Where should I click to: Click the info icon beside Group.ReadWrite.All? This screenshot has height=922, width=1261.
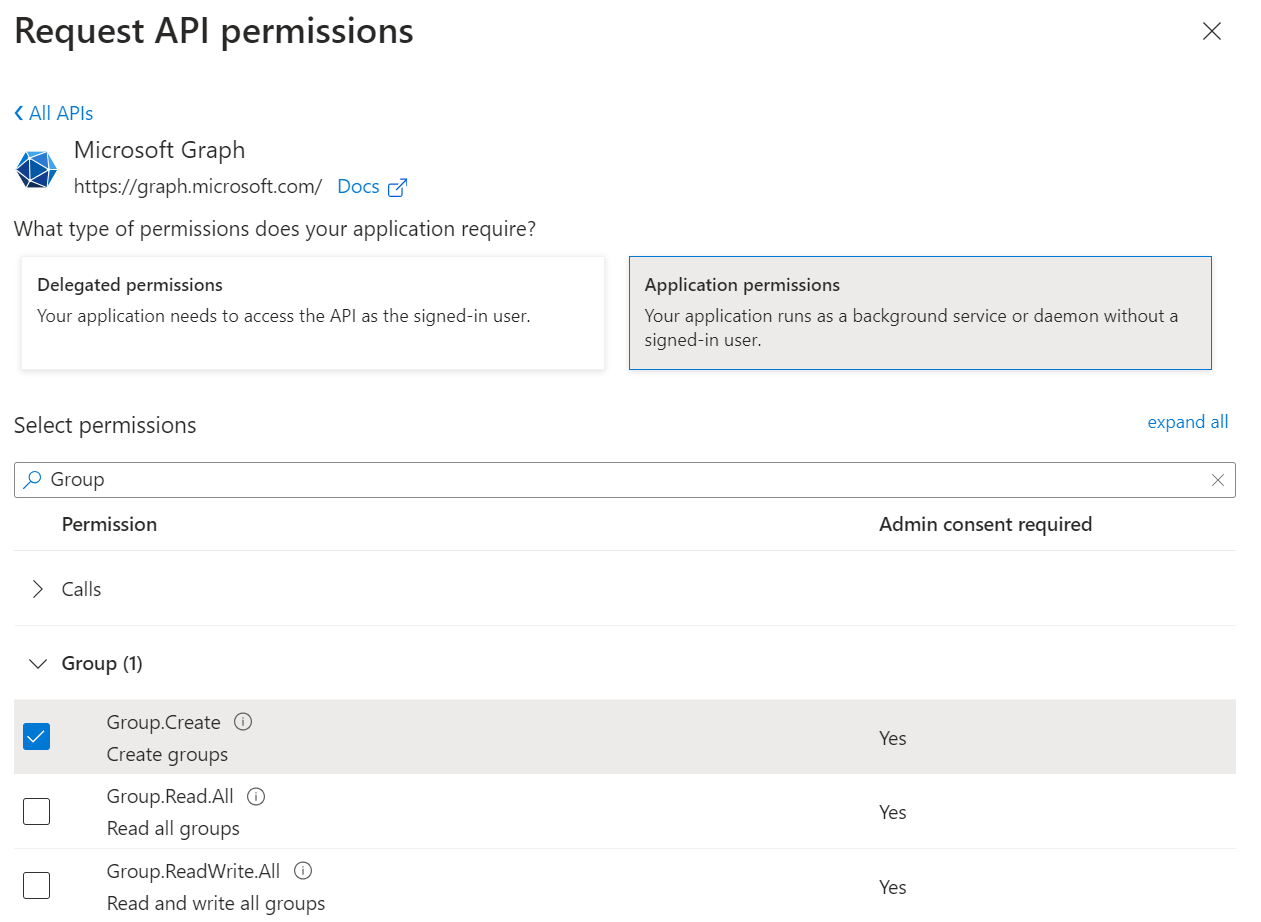[x=303, y=871]
